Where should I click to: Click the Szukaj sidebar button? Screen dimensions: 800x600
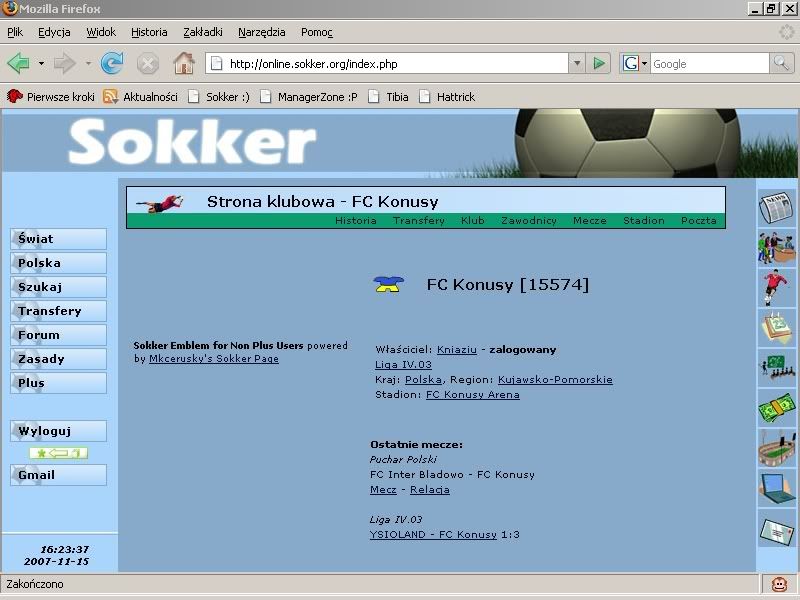point(58,287)
